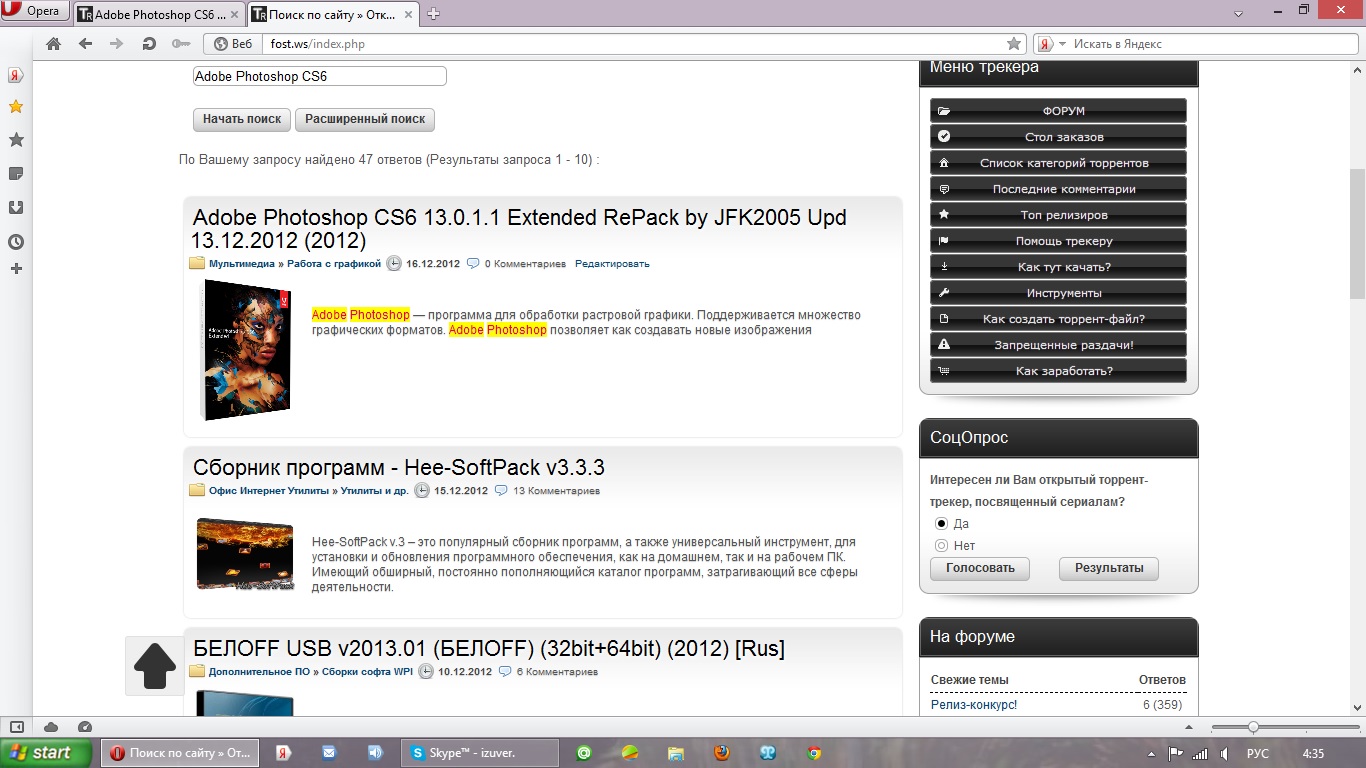The height and width of the screenshot is (768, 1366).
Task: Add a sidebar panel with plus icon
Action: (x=16, y=269)
